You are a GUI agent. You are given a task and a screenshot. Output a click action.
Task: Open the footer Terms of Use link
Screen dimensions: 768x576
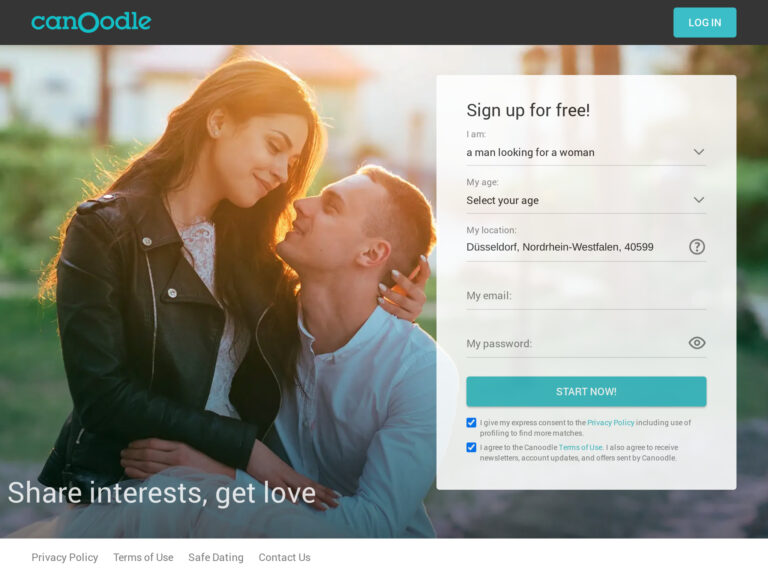[x=143, y=557]
